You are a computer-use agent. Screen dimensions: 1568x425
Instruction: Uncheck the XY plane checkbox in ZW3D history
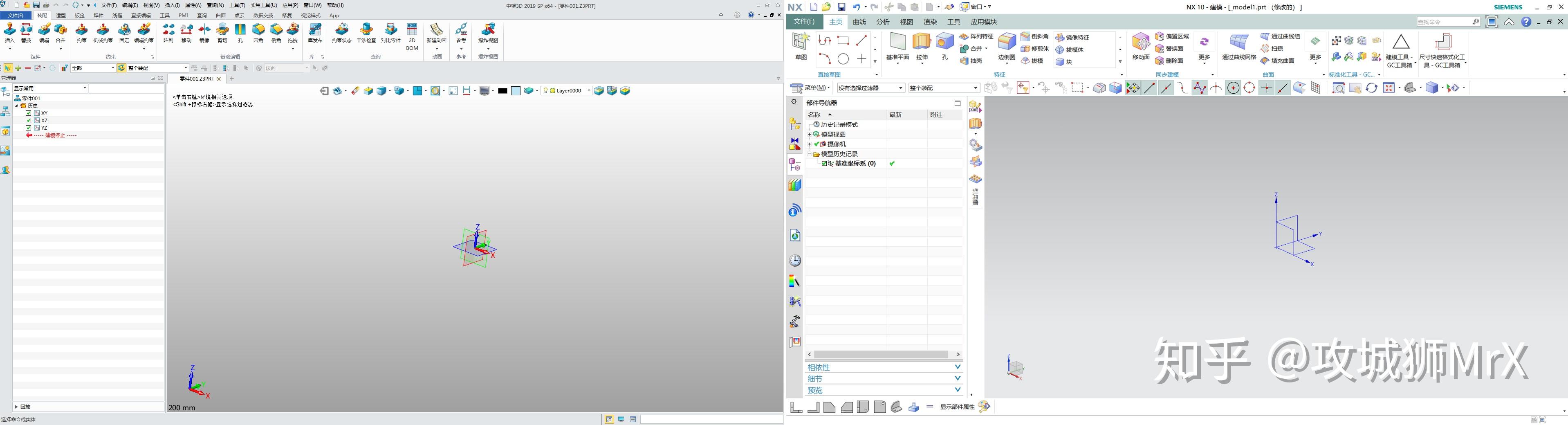(28, 113)
